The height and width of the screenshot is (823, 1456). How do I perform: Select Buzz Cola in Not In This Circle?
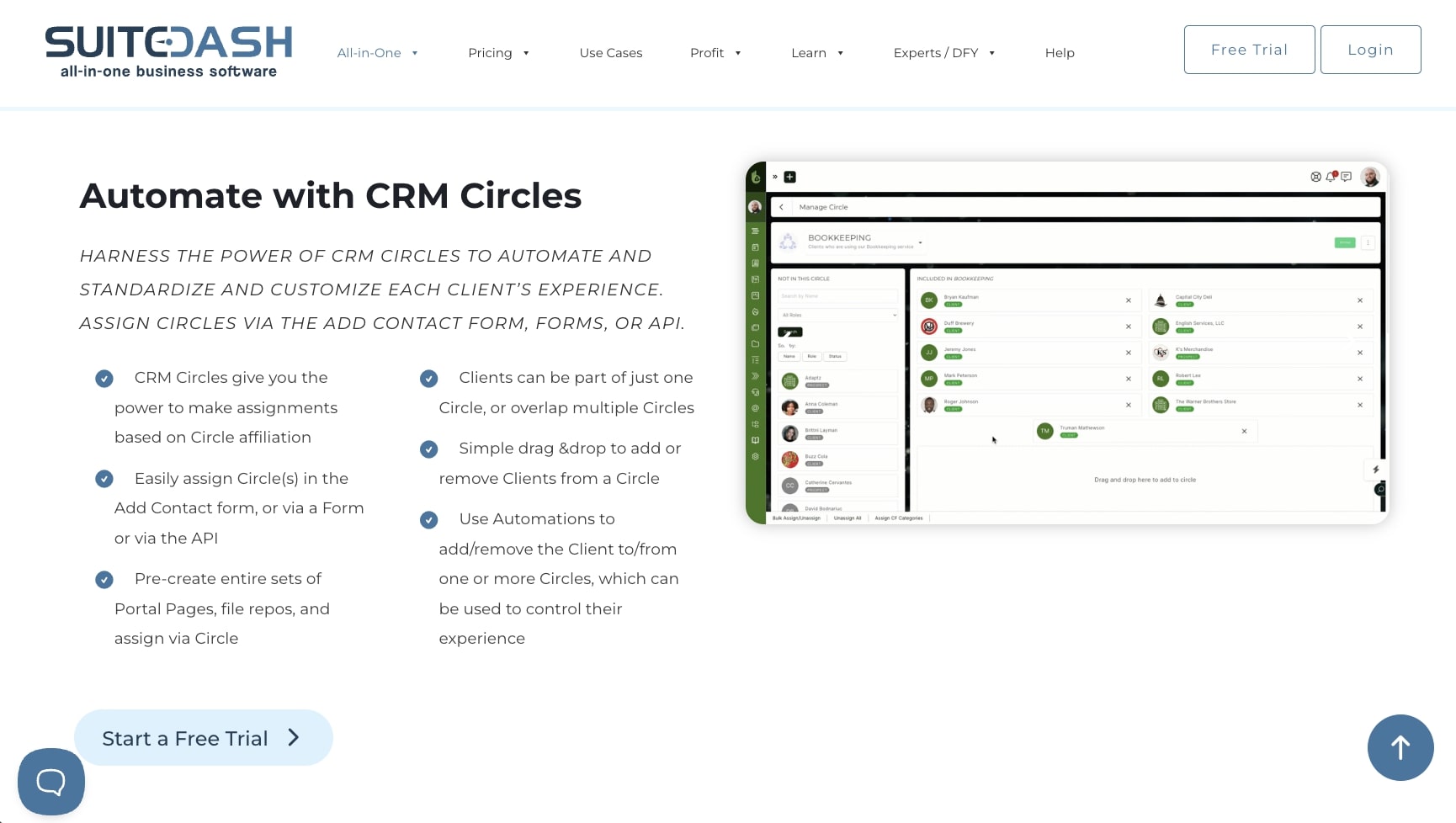pyautogui.click(x=838, y=459)
